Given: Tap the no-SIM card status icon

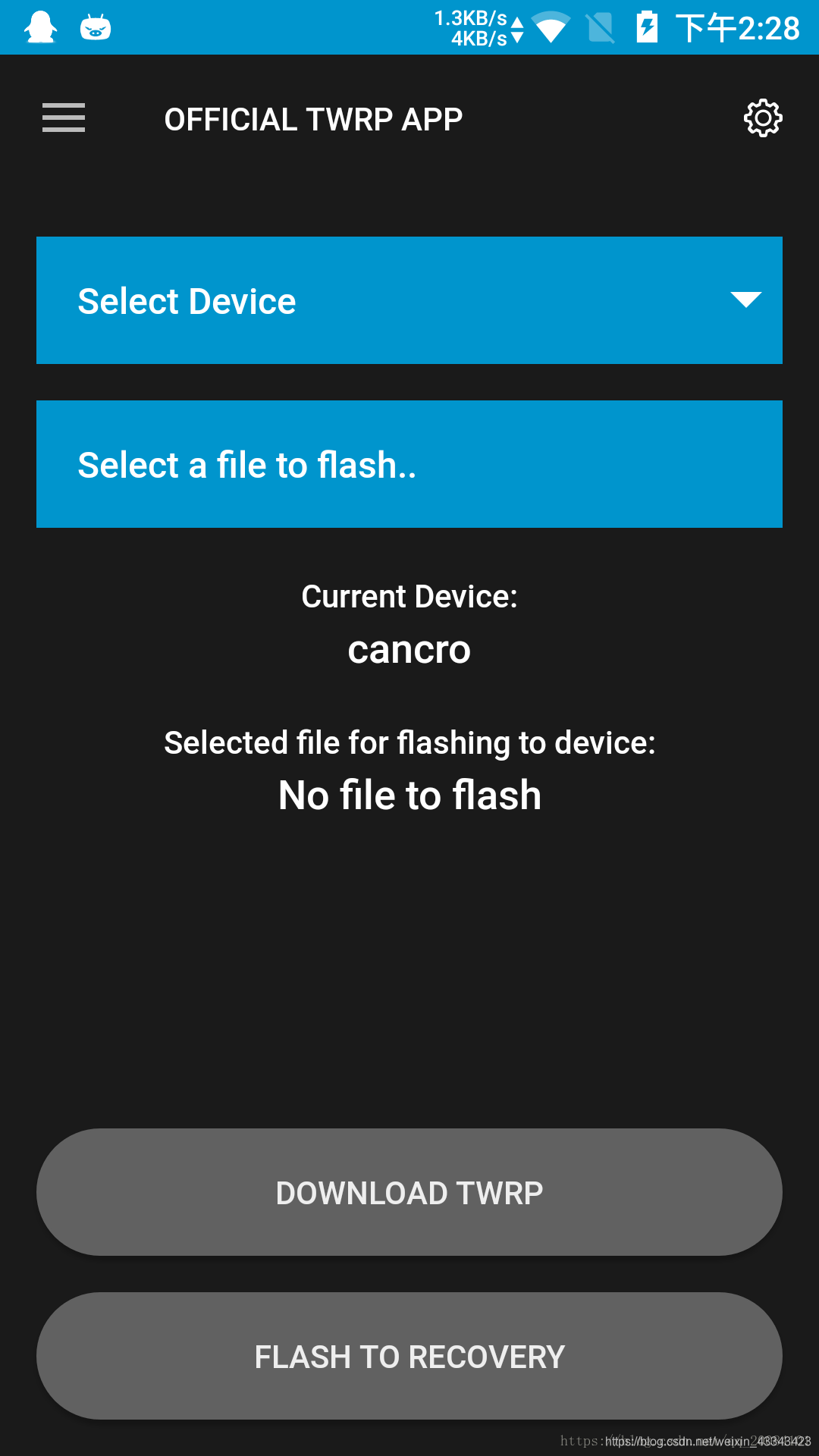Looking at the screenshot, I should pyautogui.click(x=601, y=28).
